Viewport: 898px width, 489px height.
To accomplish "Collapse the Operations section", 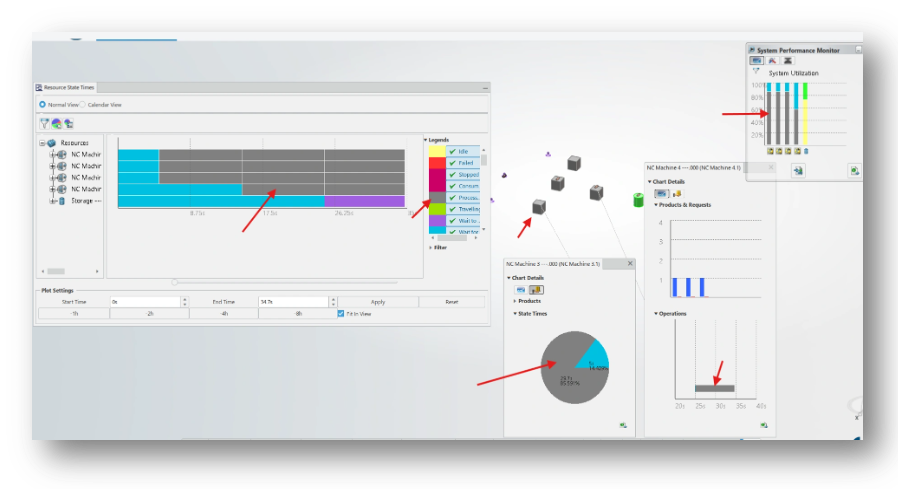I will click(656, 313).
